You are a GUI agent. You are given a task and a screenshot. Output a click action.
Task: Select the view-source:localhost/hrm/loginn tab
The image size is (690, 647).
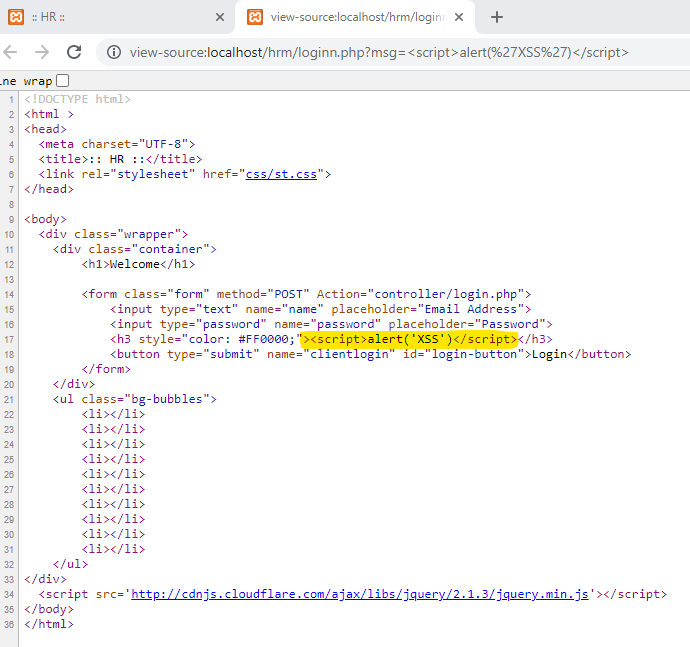pyautogui.click(x=356, y=17)
